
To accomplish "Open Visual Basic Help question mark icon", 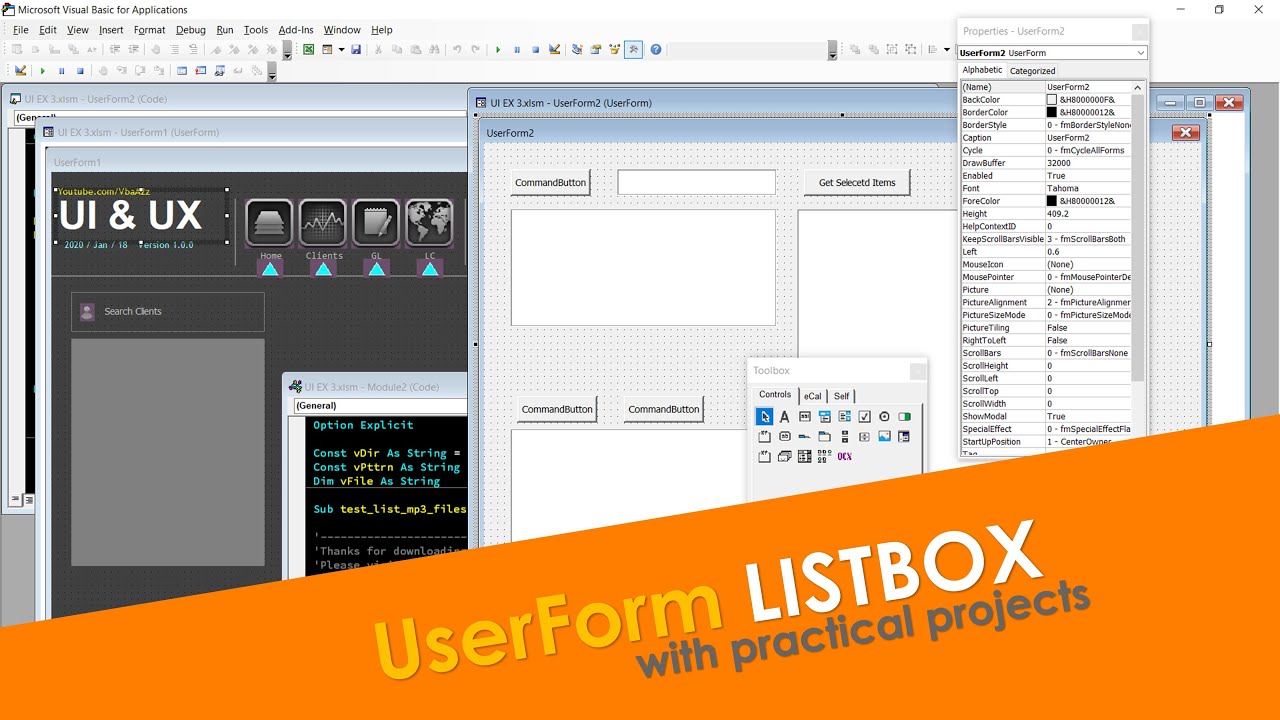I will click(x=656, y=49).
